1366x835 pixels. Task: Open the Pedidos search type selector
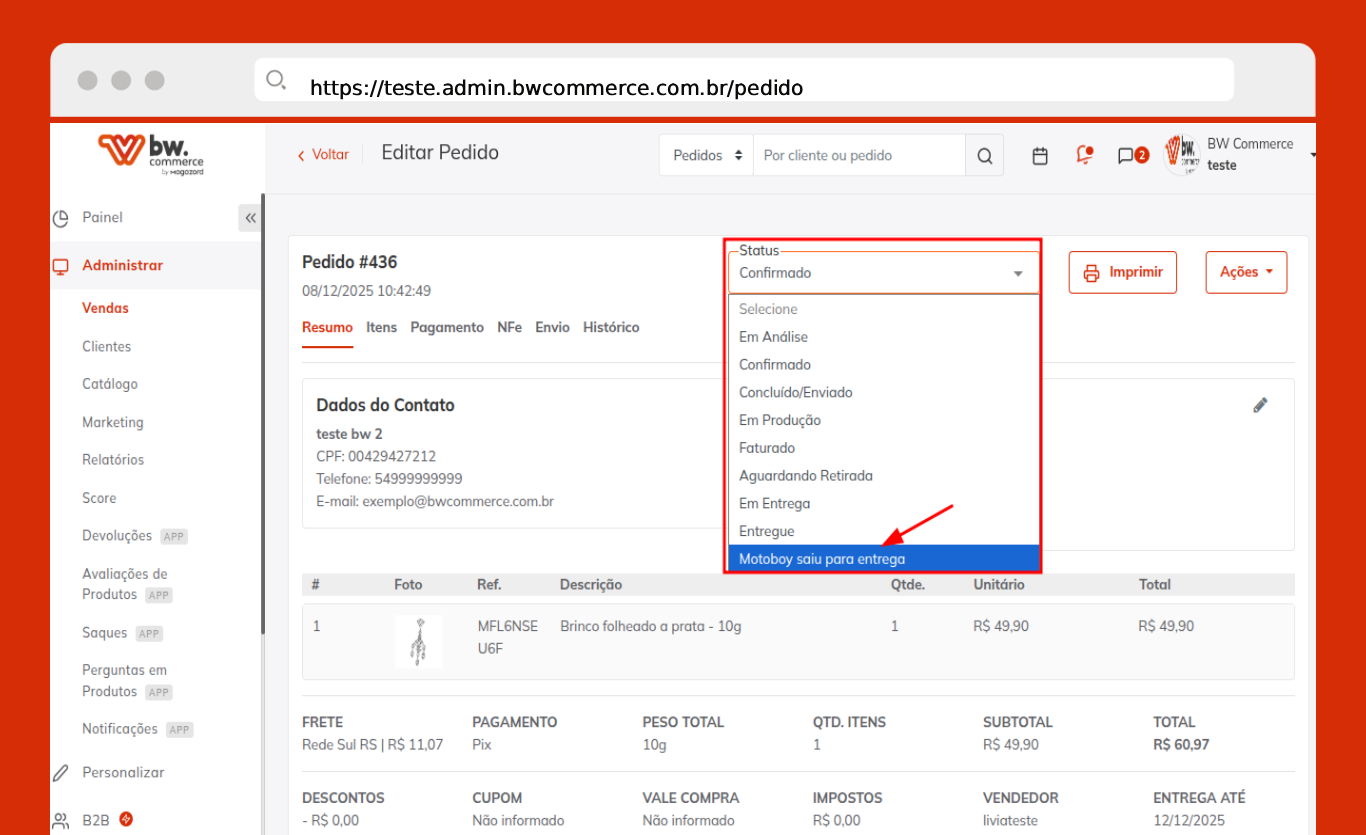[707, 156]
